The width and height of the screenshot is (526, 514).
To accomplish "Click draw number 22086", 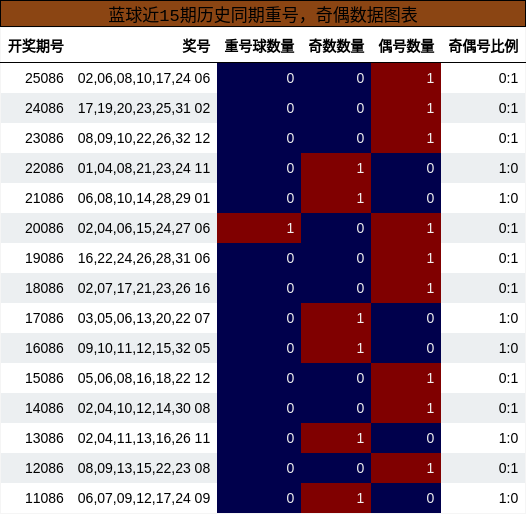I will pyautogui.click(x=44, y=168).
